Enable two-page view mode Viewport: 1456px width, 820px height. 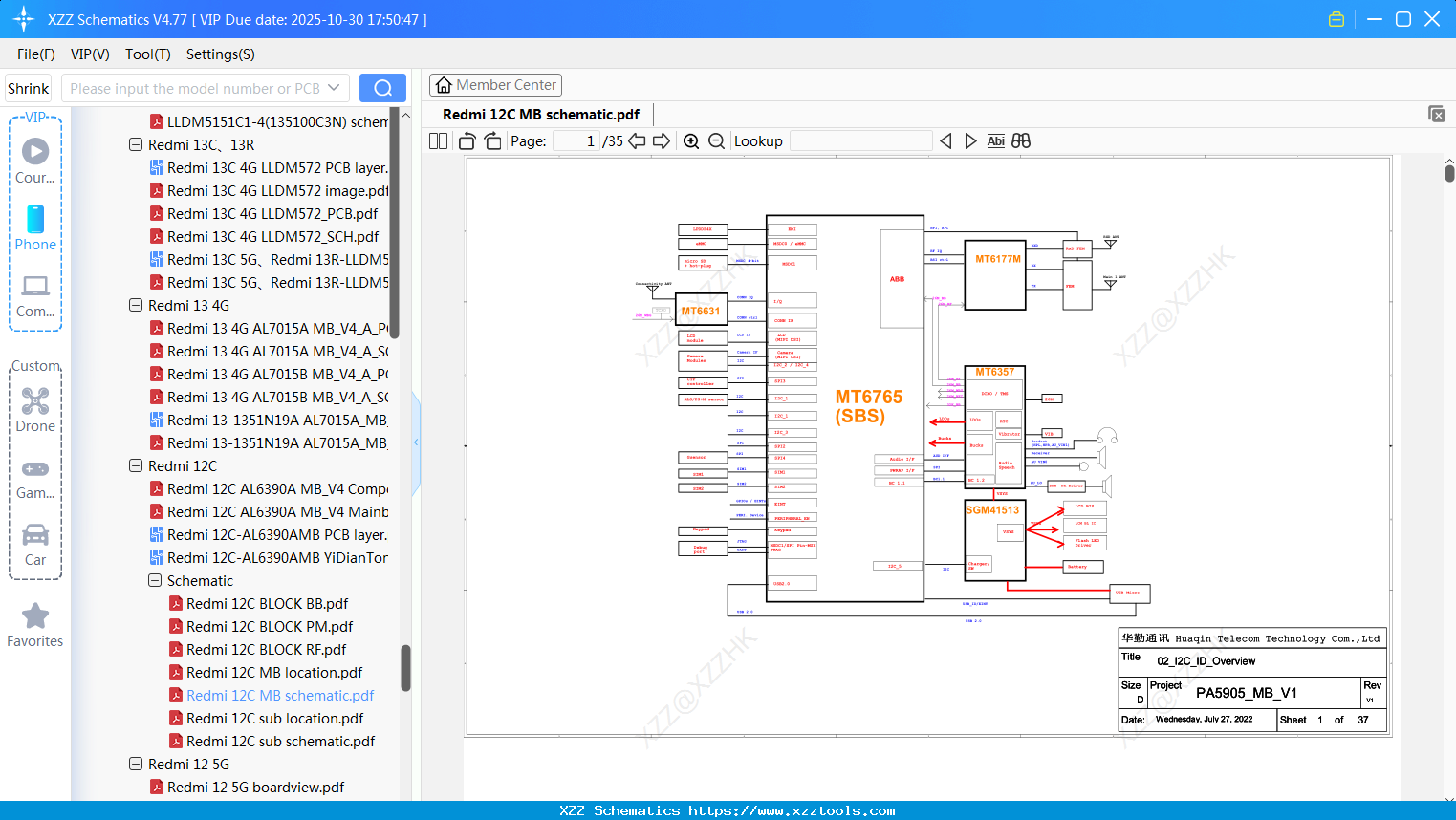tap(437, 140)
